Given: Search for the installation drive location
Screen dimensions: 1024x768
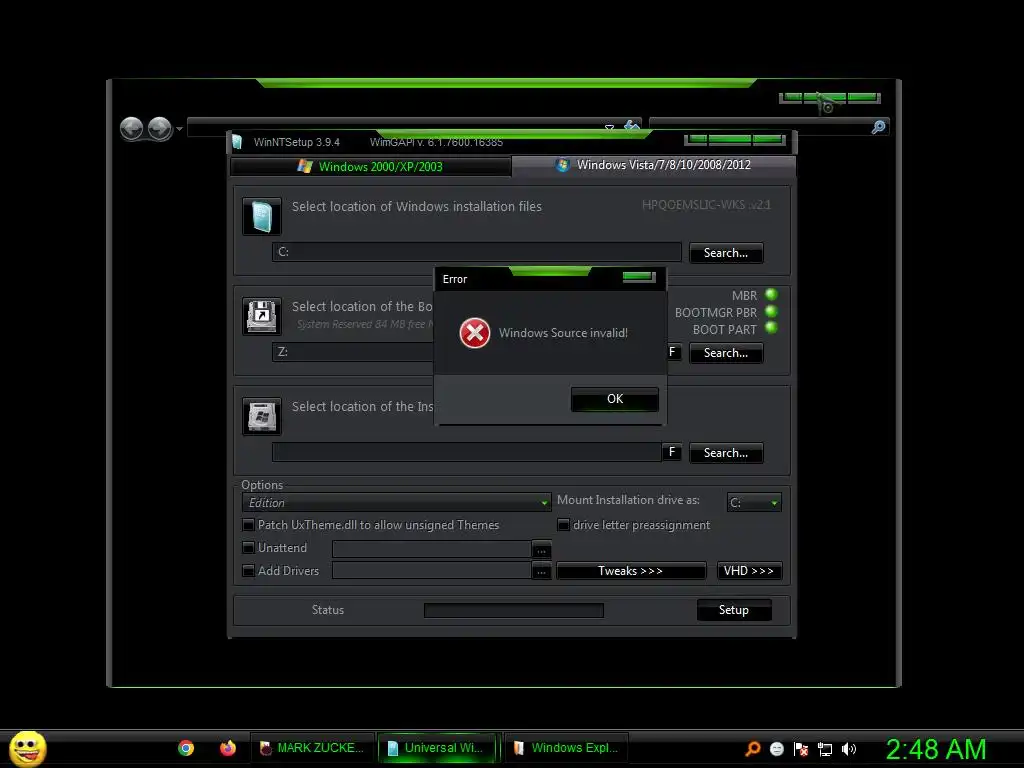Looking at the screenshot, I should tap(726, 453).
